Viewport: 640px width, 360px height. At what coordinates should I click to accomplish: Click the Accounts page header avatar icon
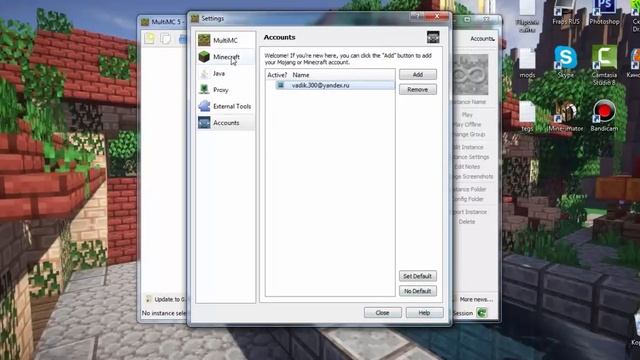coord(433,37)
